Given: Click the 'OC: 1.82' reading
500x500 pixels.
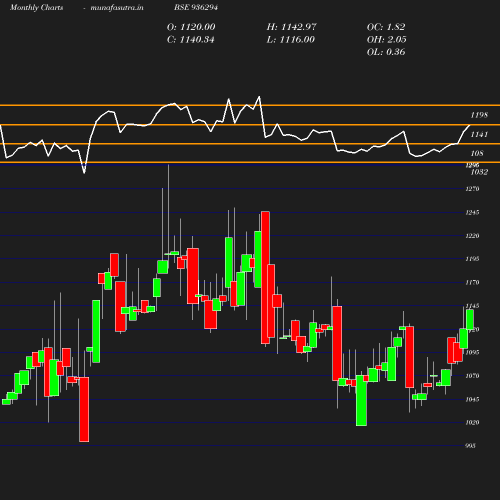Looking at the screenshot, I should (386, 27).
